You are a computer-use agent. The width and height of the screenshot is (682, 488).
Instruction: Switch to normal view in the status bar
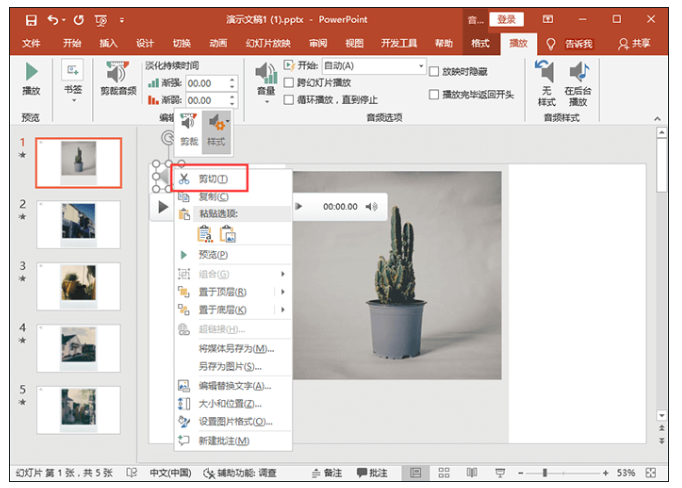[x=415, y=473]
